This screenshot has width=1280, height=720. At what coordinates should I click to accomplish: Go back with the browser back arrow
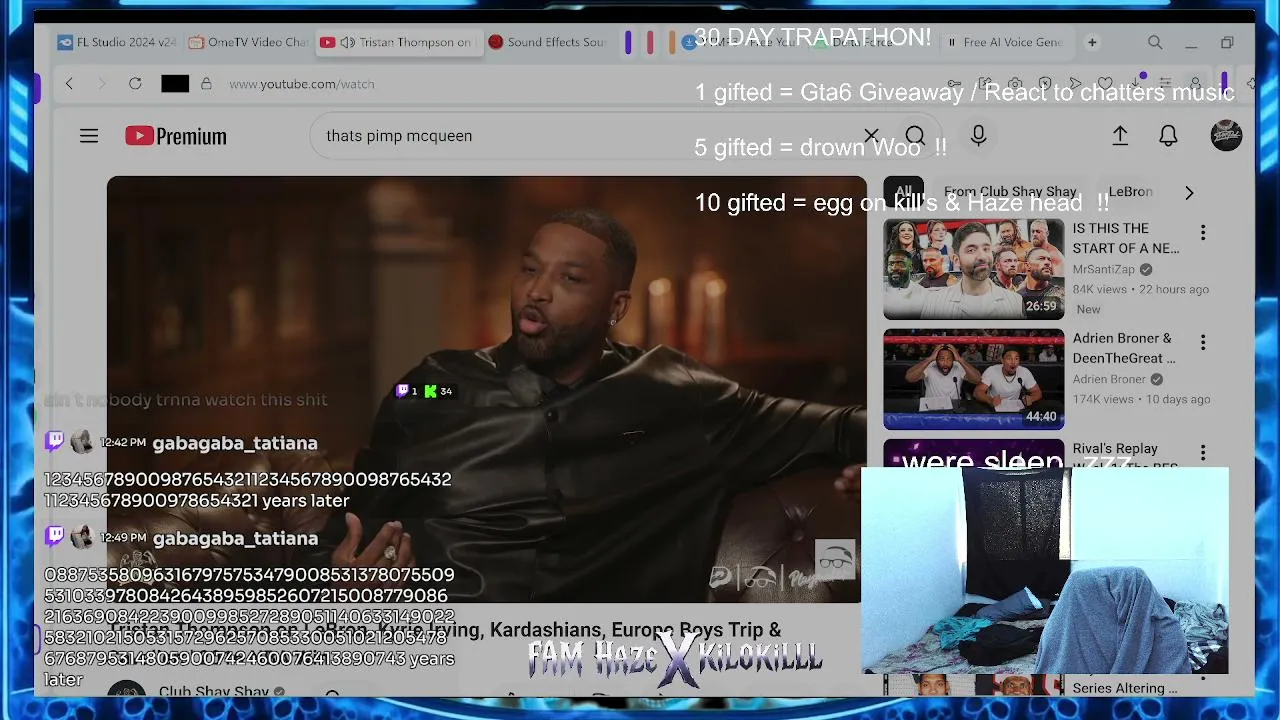(69, 84)
